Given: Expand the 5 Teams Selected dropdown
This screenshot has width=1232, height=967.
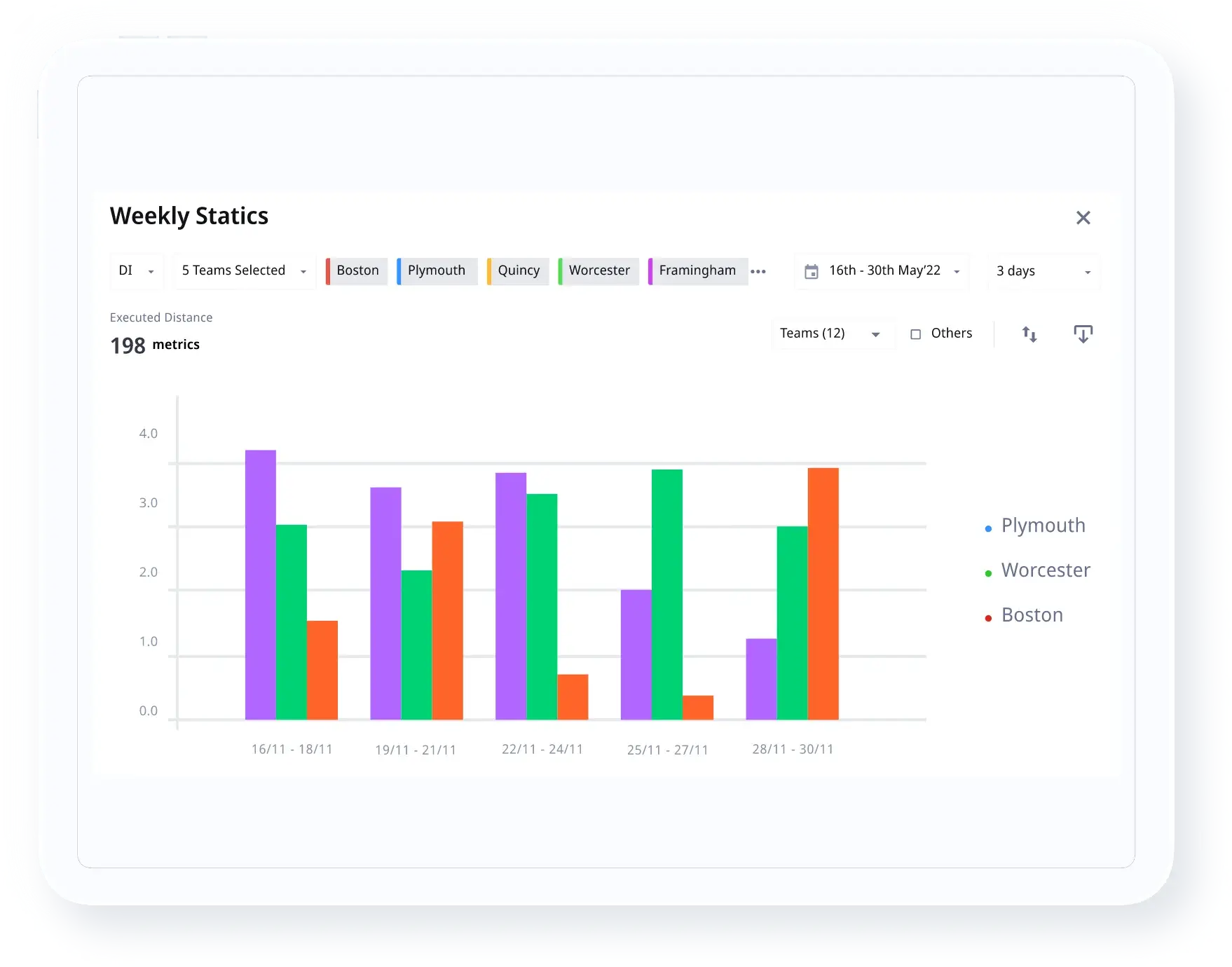Looking at the screenshot, I should tap(244, 271).
